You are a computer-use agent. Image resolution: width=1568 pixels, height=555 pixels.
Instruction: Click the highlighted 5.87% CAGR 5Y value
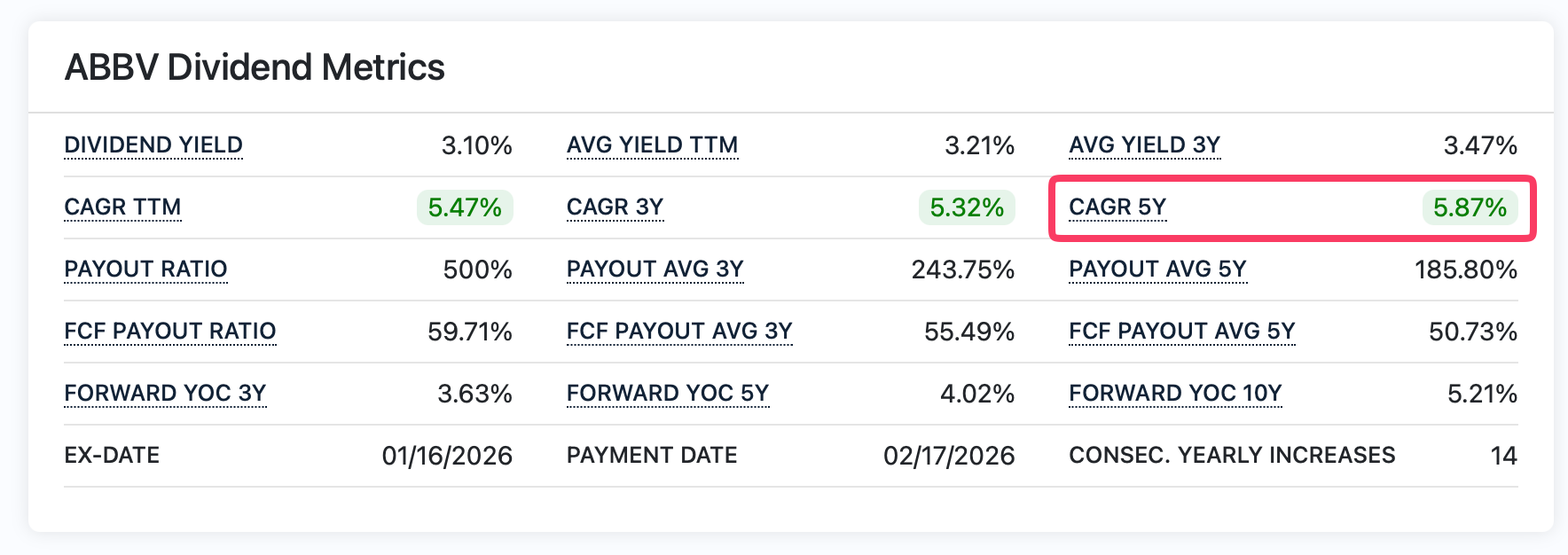1469,207
